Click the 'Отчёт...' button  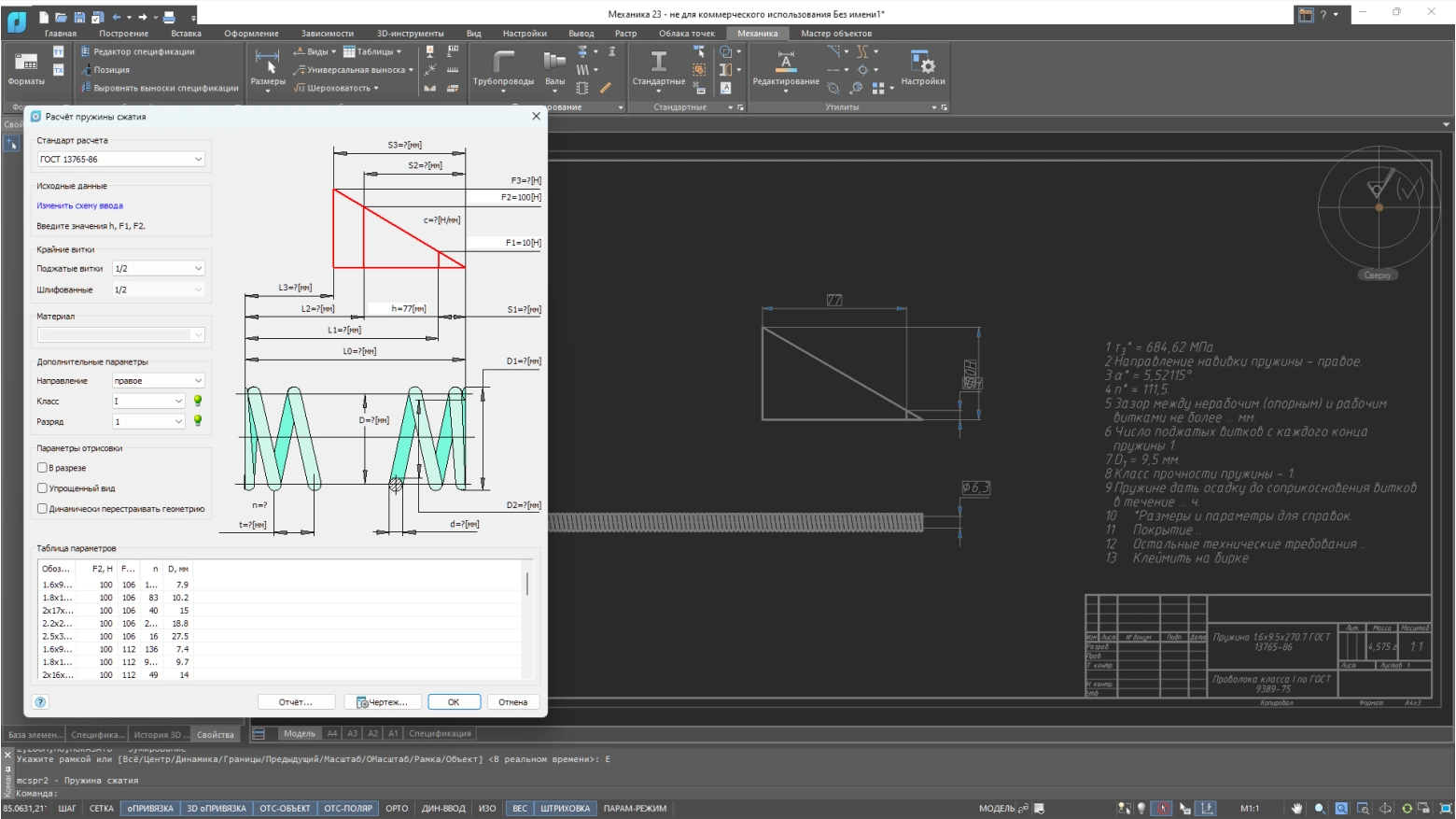tap(296, 702)
